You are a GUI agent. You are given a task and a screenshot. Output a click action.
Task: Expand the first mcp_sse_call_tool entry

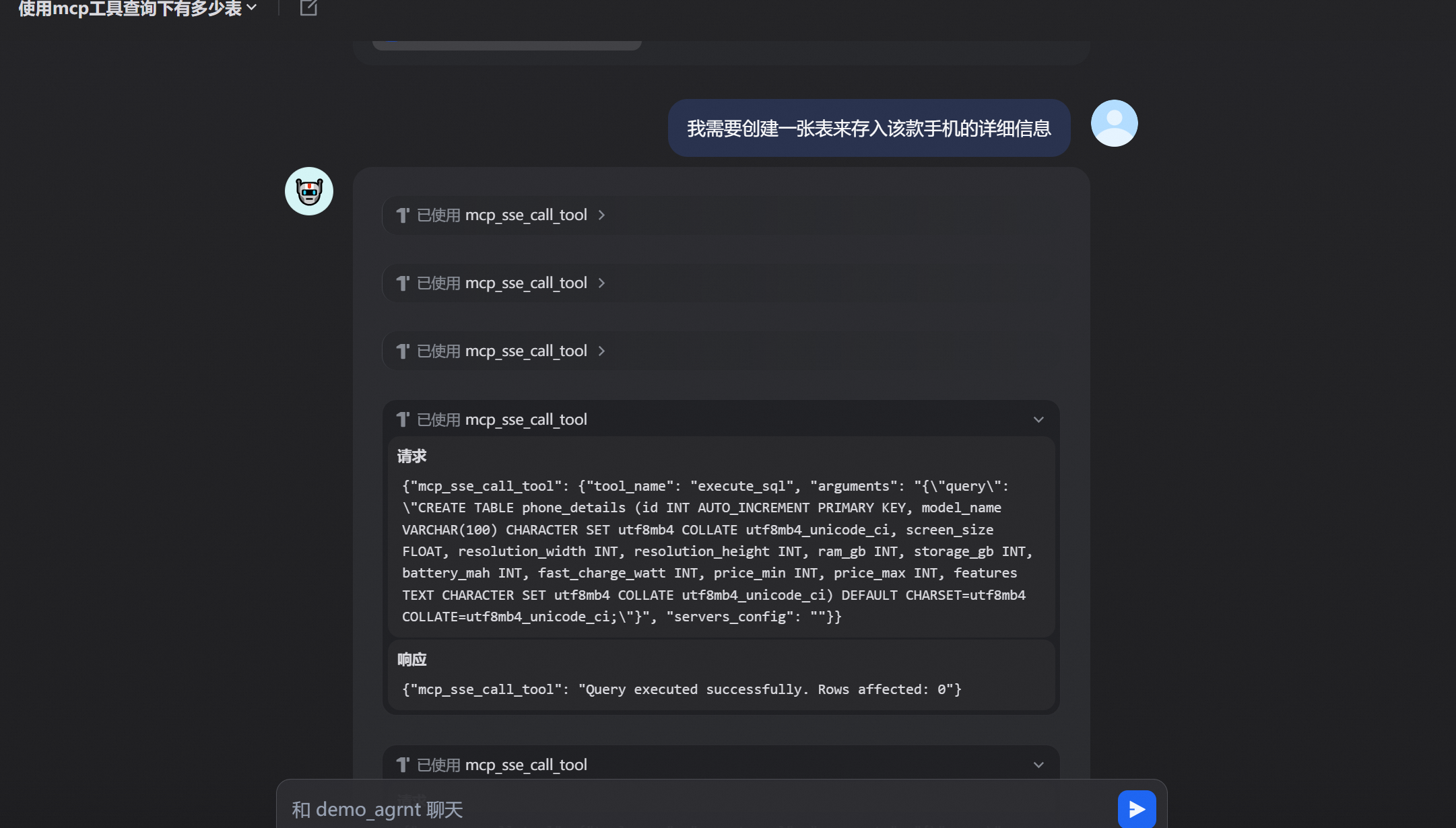[x=601, y=215]
